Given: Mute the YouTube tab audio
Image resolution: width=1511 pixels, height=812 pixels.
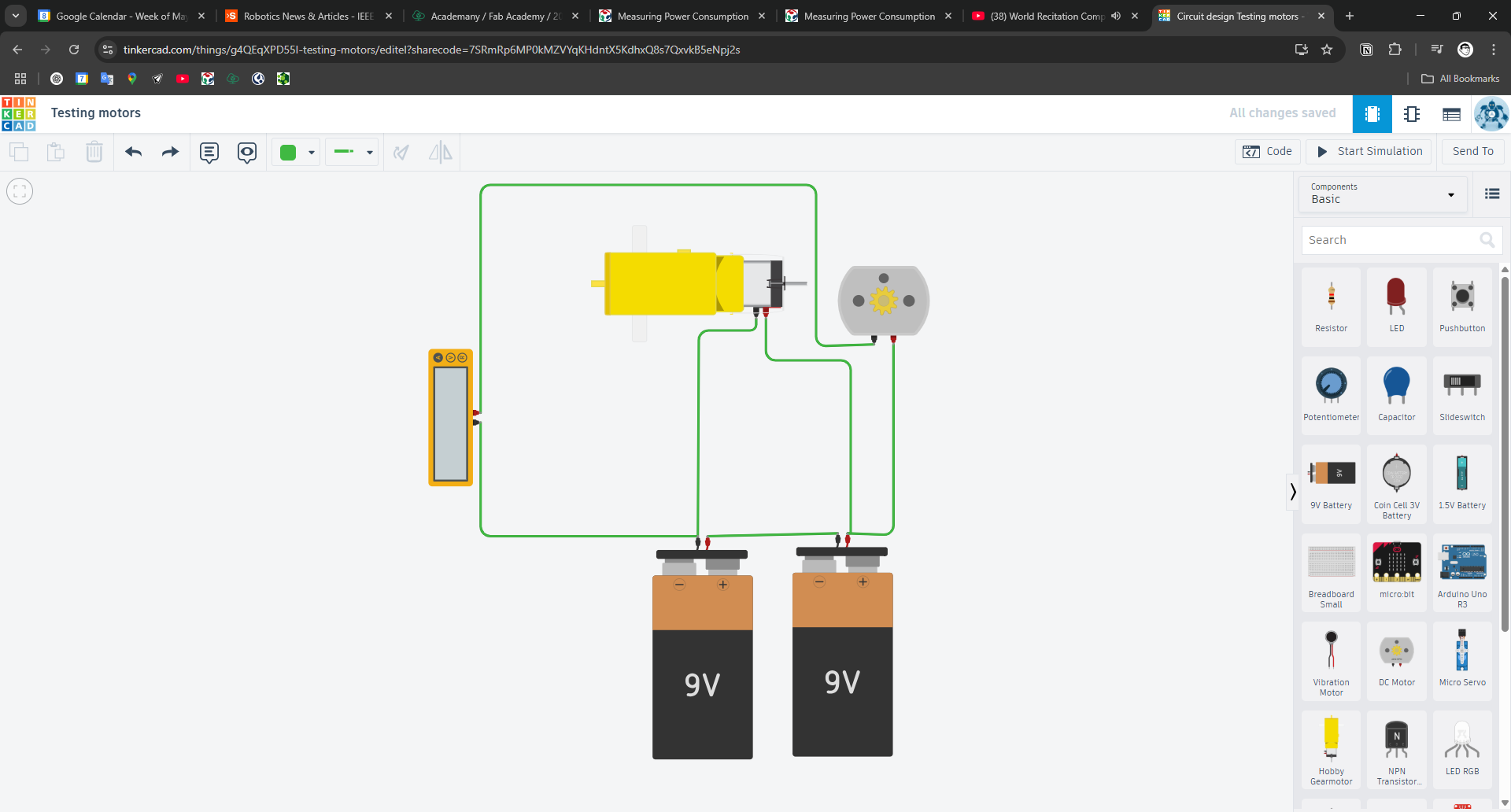Looking at the screenshot, I should [x=1116, y=16].
